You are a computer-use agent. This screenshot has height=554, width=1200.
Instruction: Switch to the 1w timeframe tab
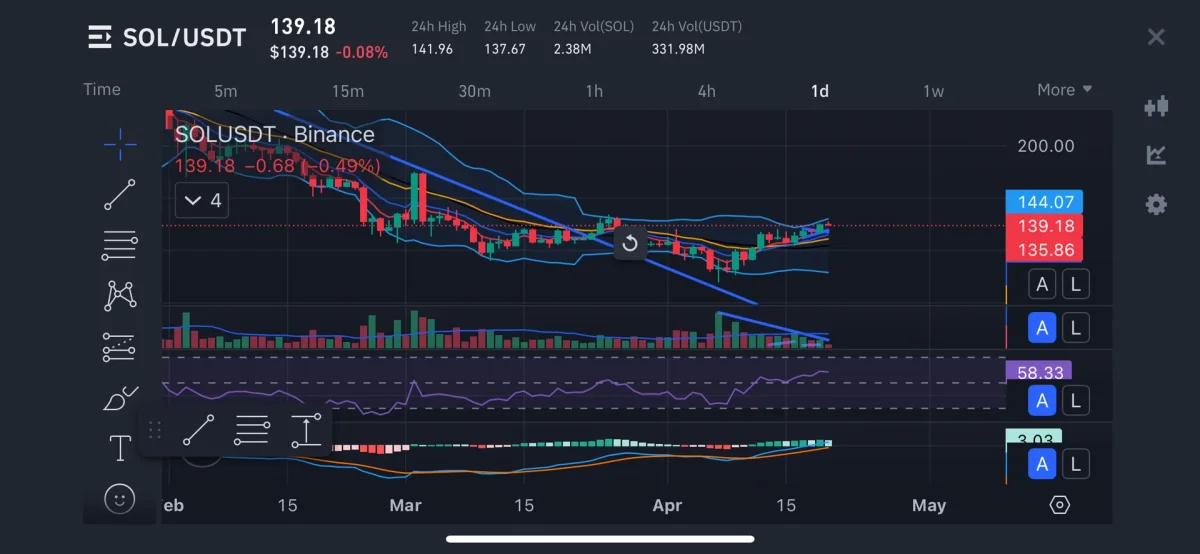[x=932, y=91]
